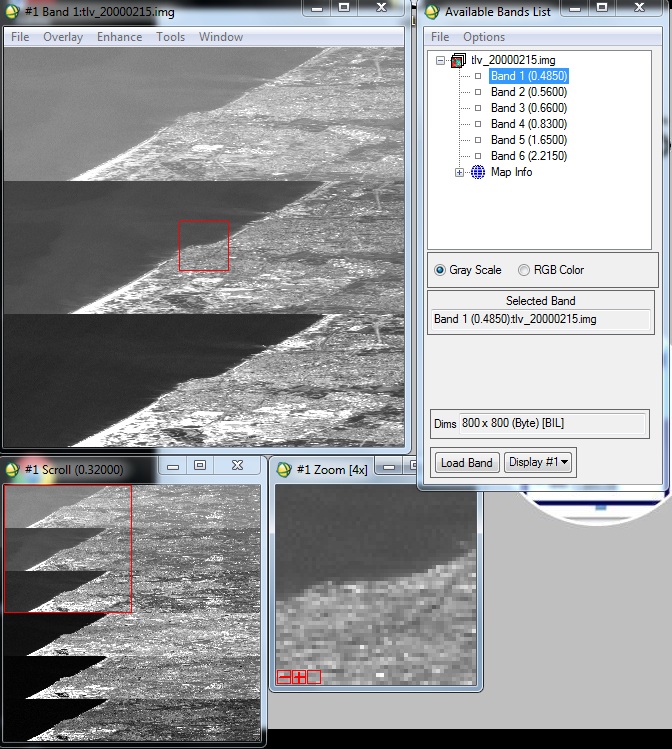This screenshot has height=749, width=672.
Task: Select Band 3 (0.6600) in the list
Action: click(x=529, y=108)
